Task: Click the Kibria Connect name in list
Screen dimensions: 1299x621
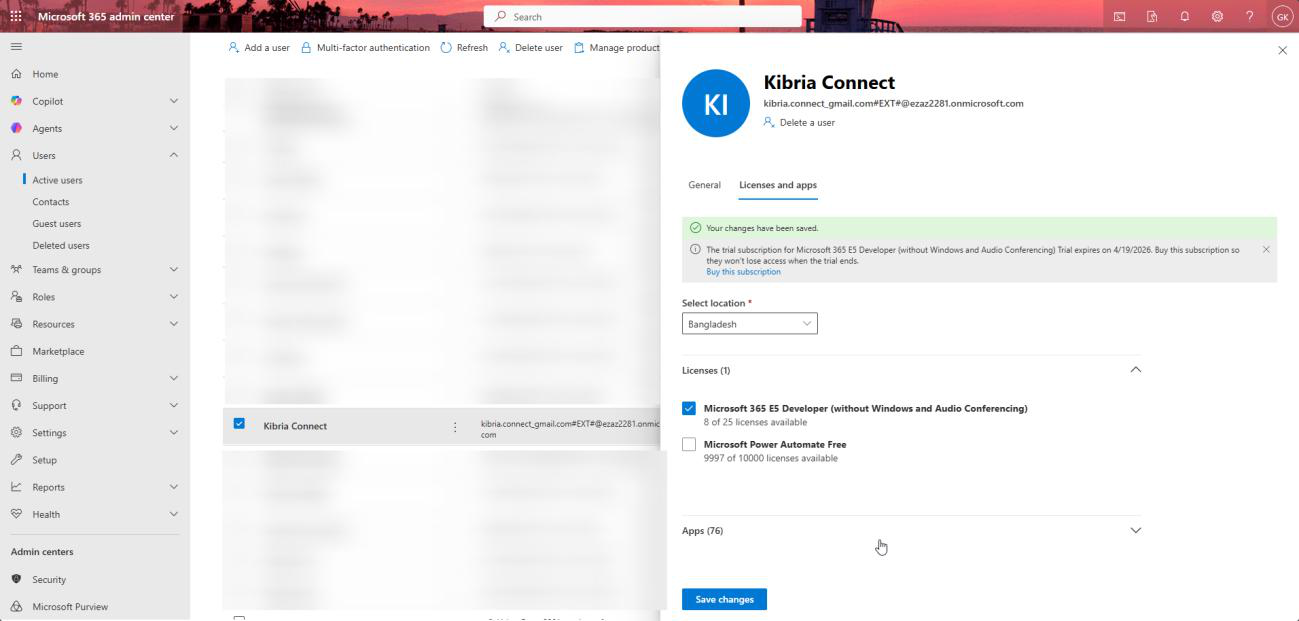Action: [295, 426]
